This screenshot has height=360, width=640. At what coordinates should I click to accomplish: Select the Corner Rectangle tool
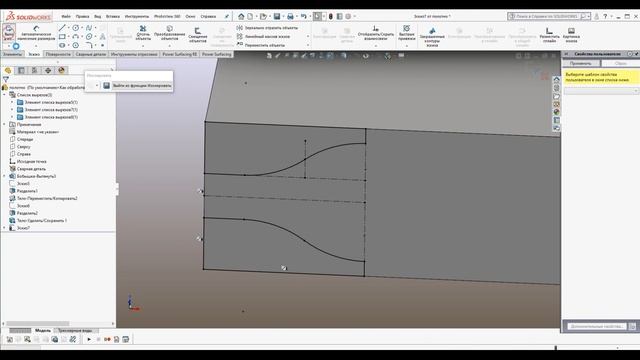click(62, 37)
